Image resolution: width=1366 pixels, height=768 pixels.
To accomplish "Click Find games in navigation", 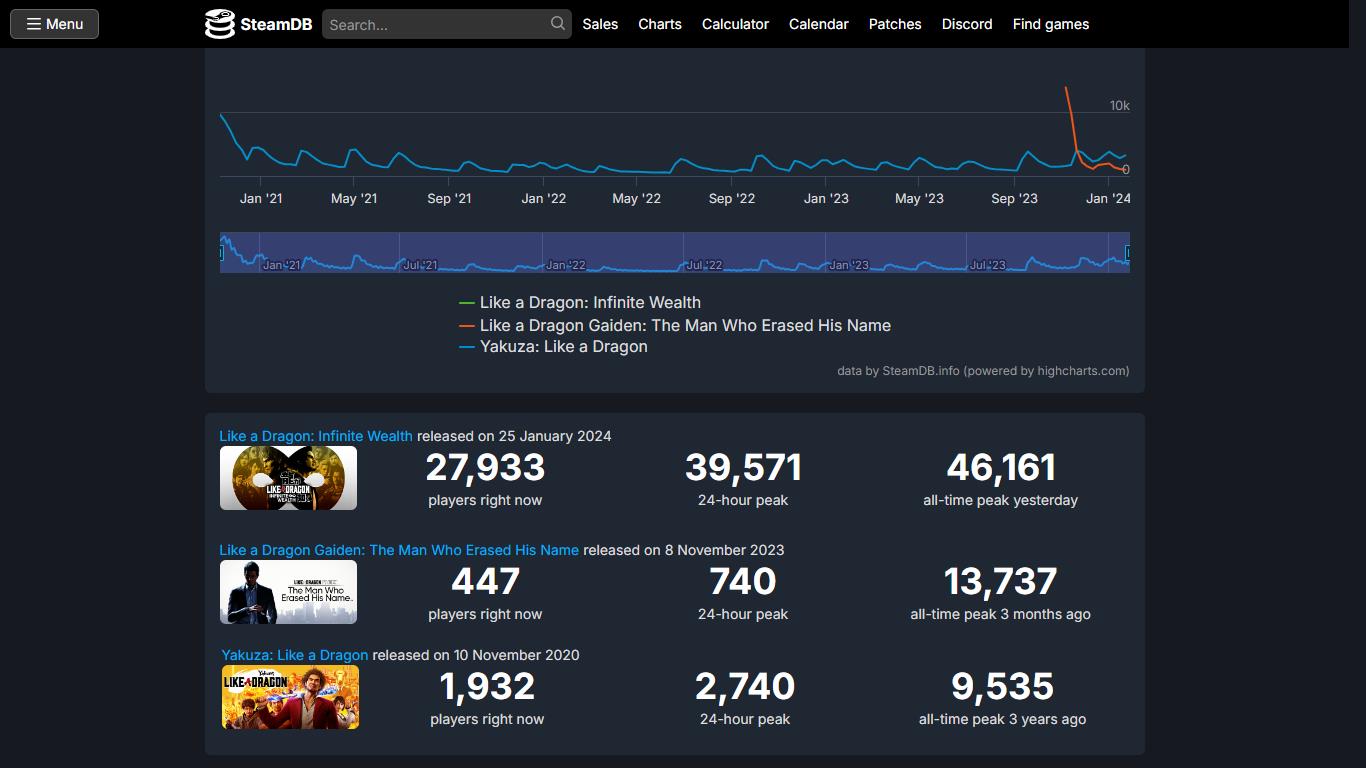I will tap(1050, 24).
